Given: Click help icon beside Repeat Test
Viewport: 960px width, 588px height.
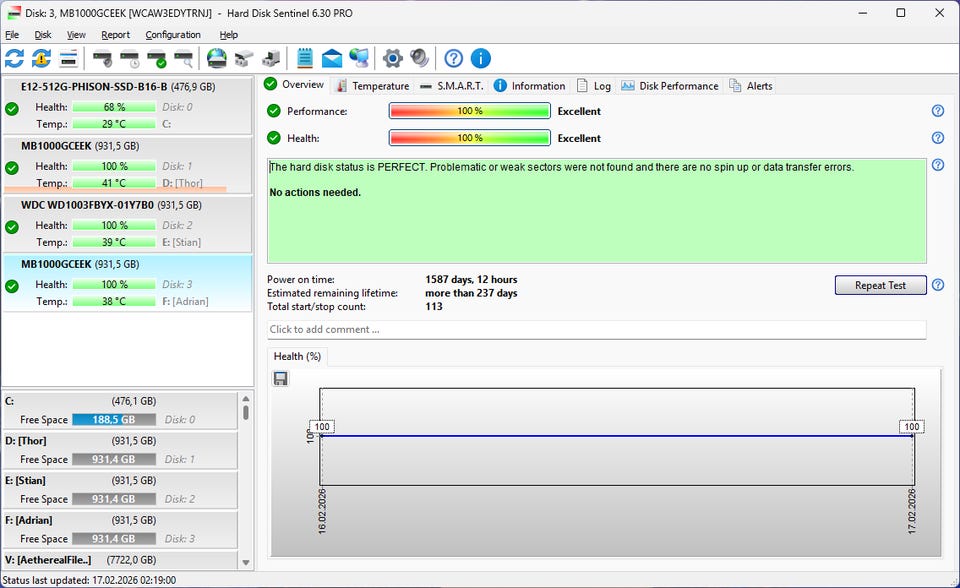Looking at the screenshot, I should 938,285.
